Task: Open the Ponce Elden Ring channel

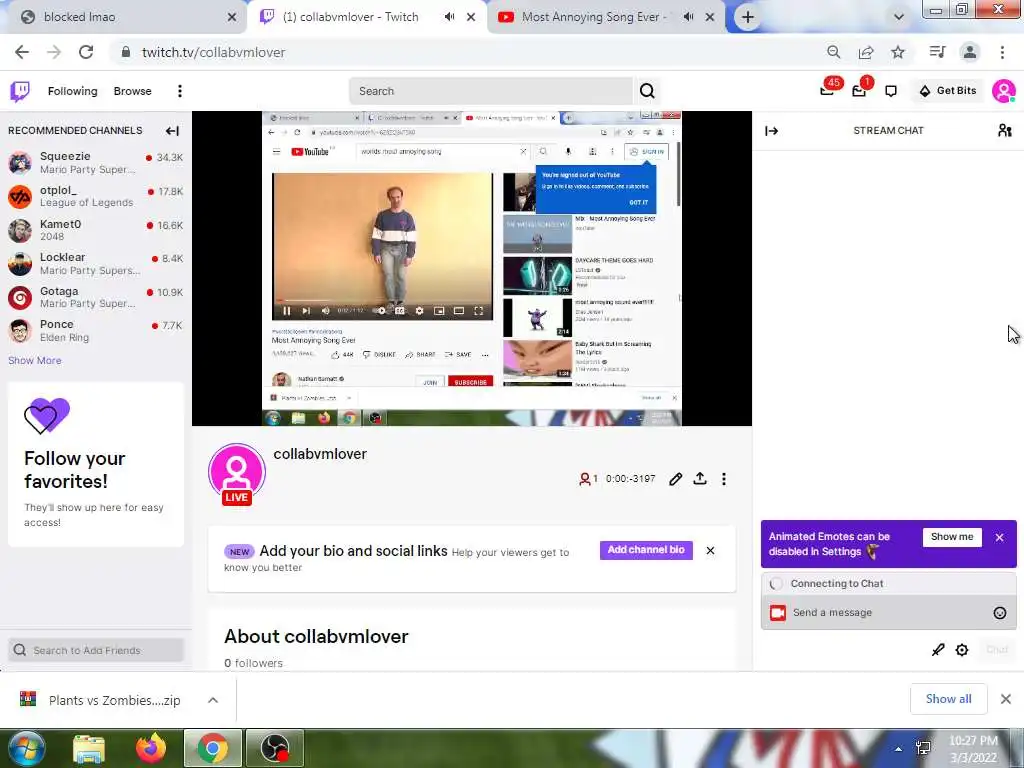Action: (95, 330)
